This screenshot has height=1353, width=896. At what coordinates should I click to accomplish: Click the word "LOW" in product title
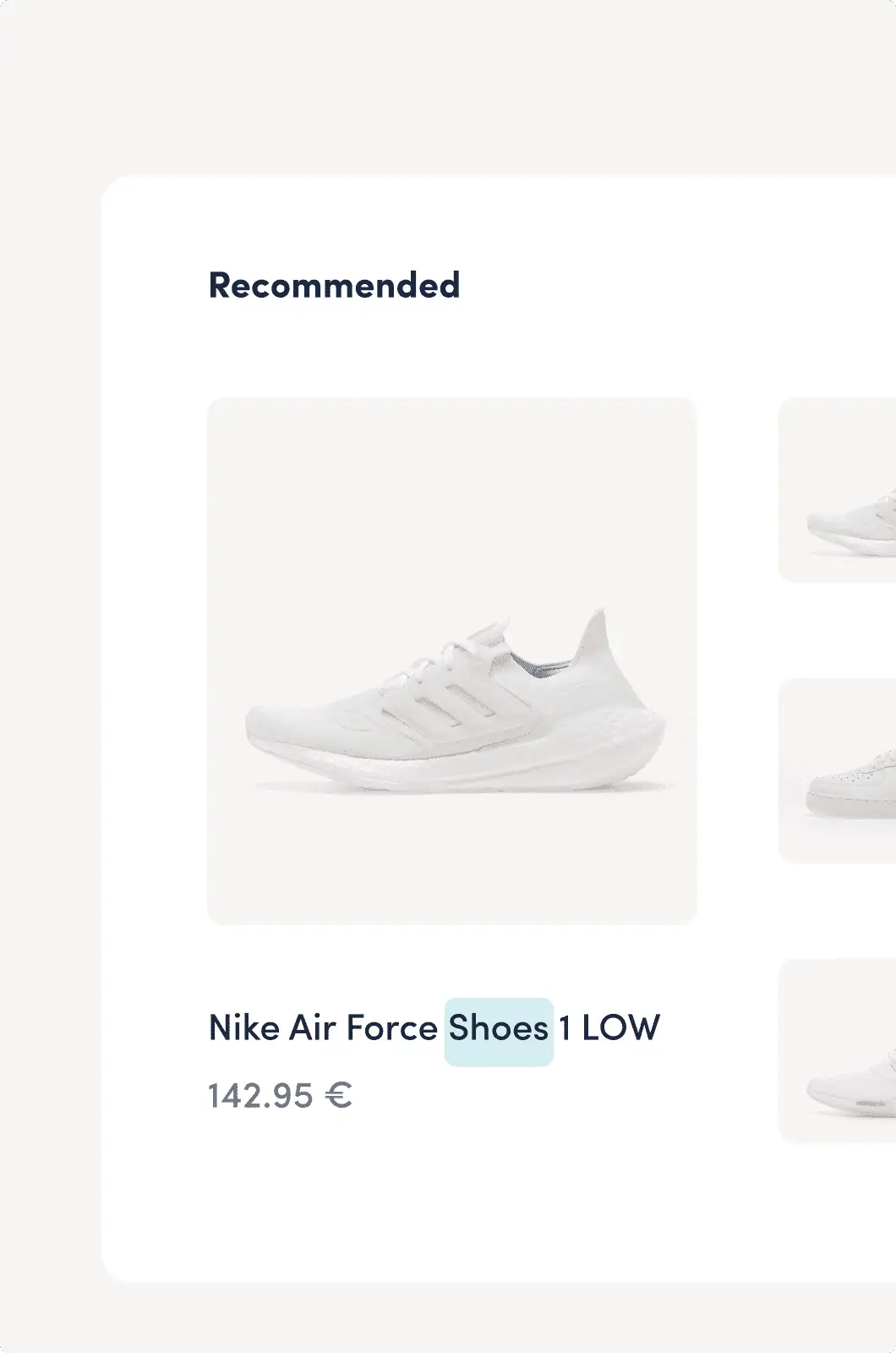tap(620, 1029)
